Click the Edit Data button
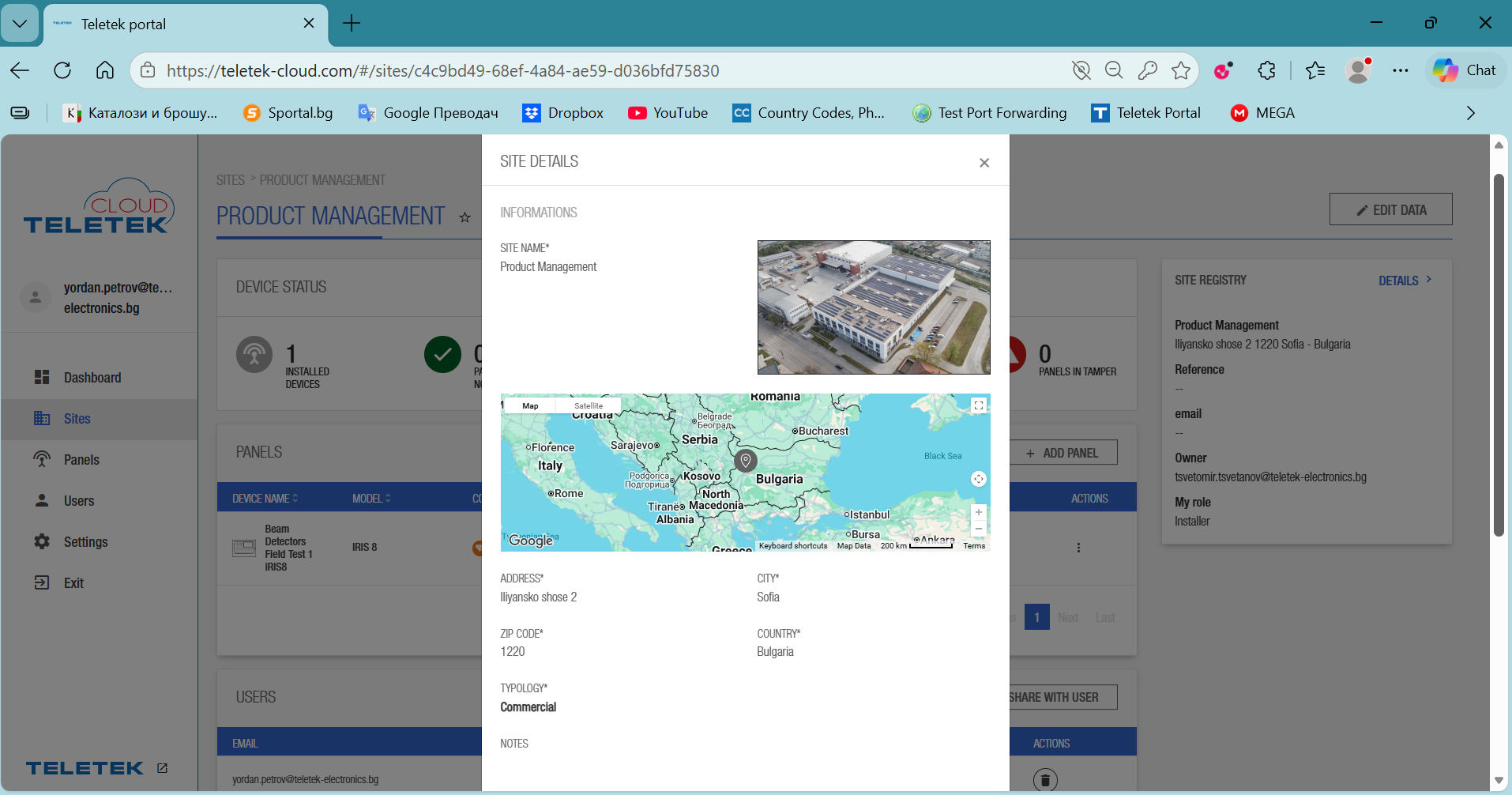This screenshot has width=1512, height=795. tap(1391, 209)
